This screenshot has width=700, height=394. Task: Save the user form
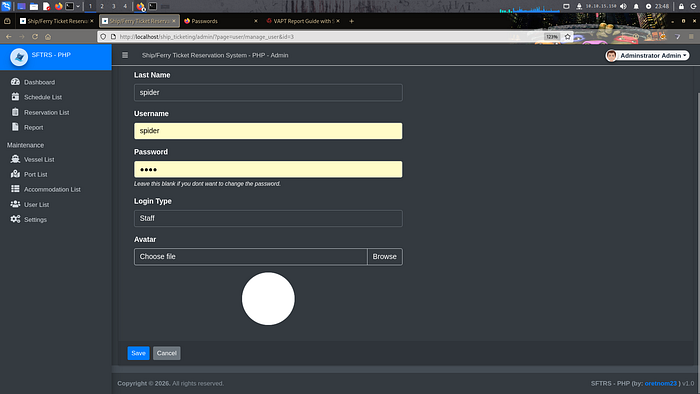(138, 353)
